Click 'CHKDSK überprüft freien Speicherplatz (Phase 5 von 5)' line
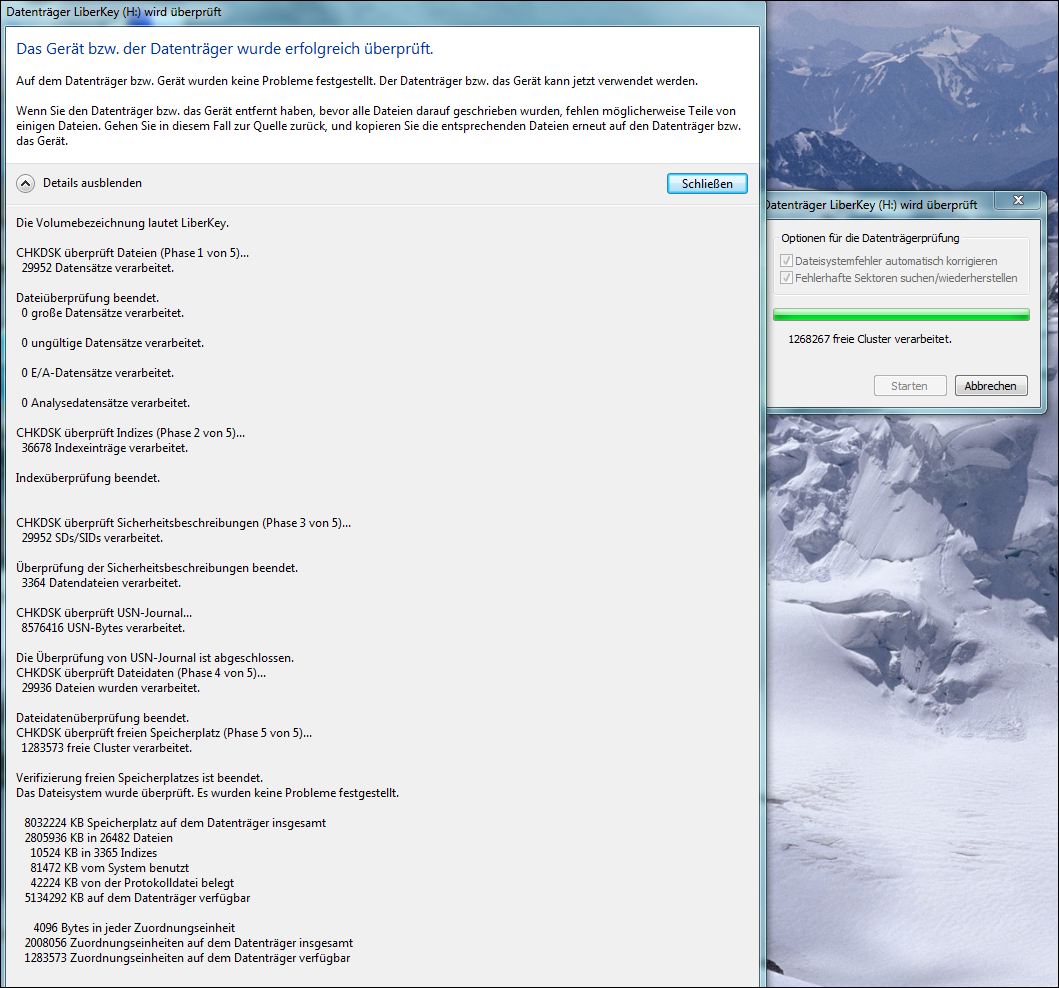Viewport: 1059px width, 988px height. coord(164,733)
